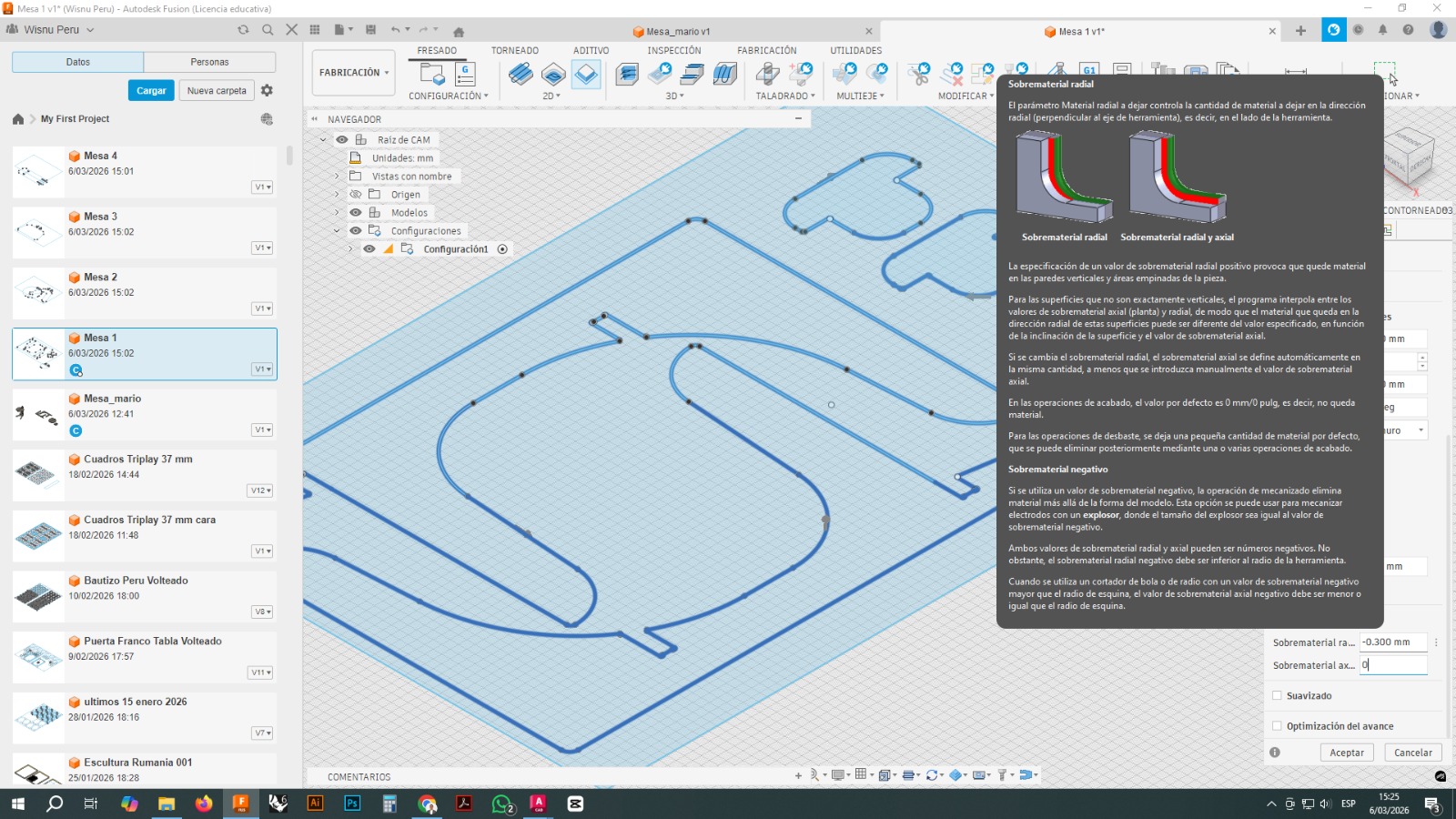Click the Aceptar button in the dialog
The width and height of the screenshot is (1456, 819).
pyautogui.click(x=1346, y=753)
